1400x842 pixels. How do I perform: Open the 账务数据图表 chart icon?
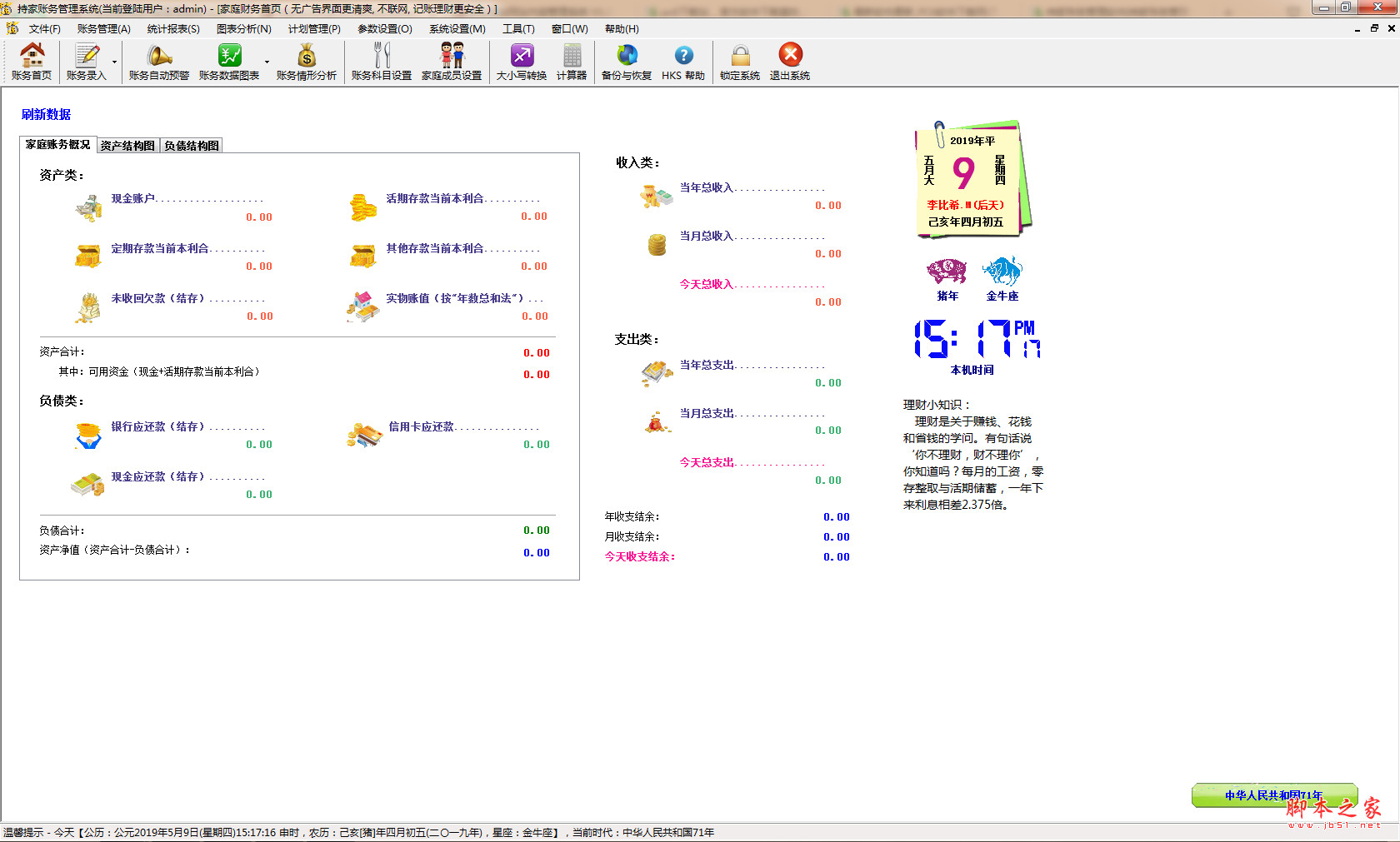pos(229,62)
